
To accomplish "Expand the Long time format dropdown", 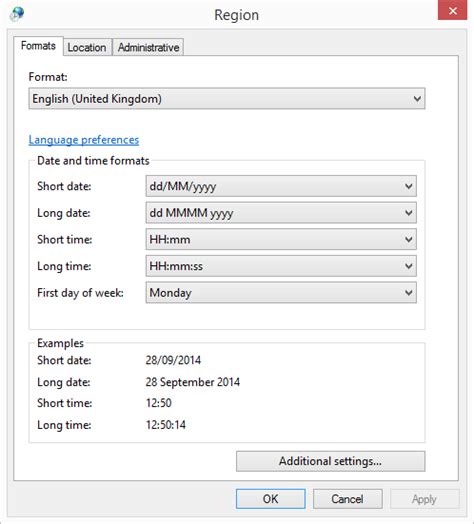I will click(x=281, y=266).
